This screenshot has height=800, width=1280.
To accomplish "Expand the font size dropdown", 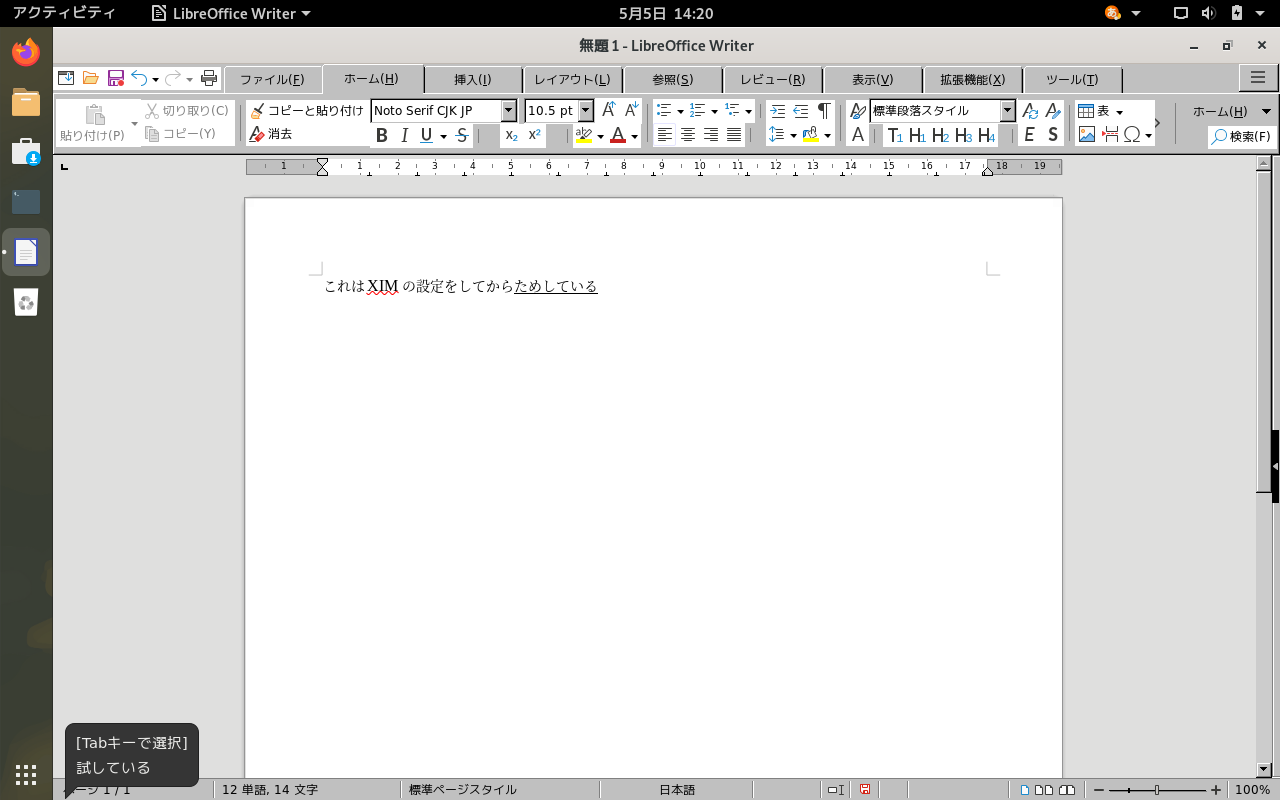I will click(x=586, y=111).
